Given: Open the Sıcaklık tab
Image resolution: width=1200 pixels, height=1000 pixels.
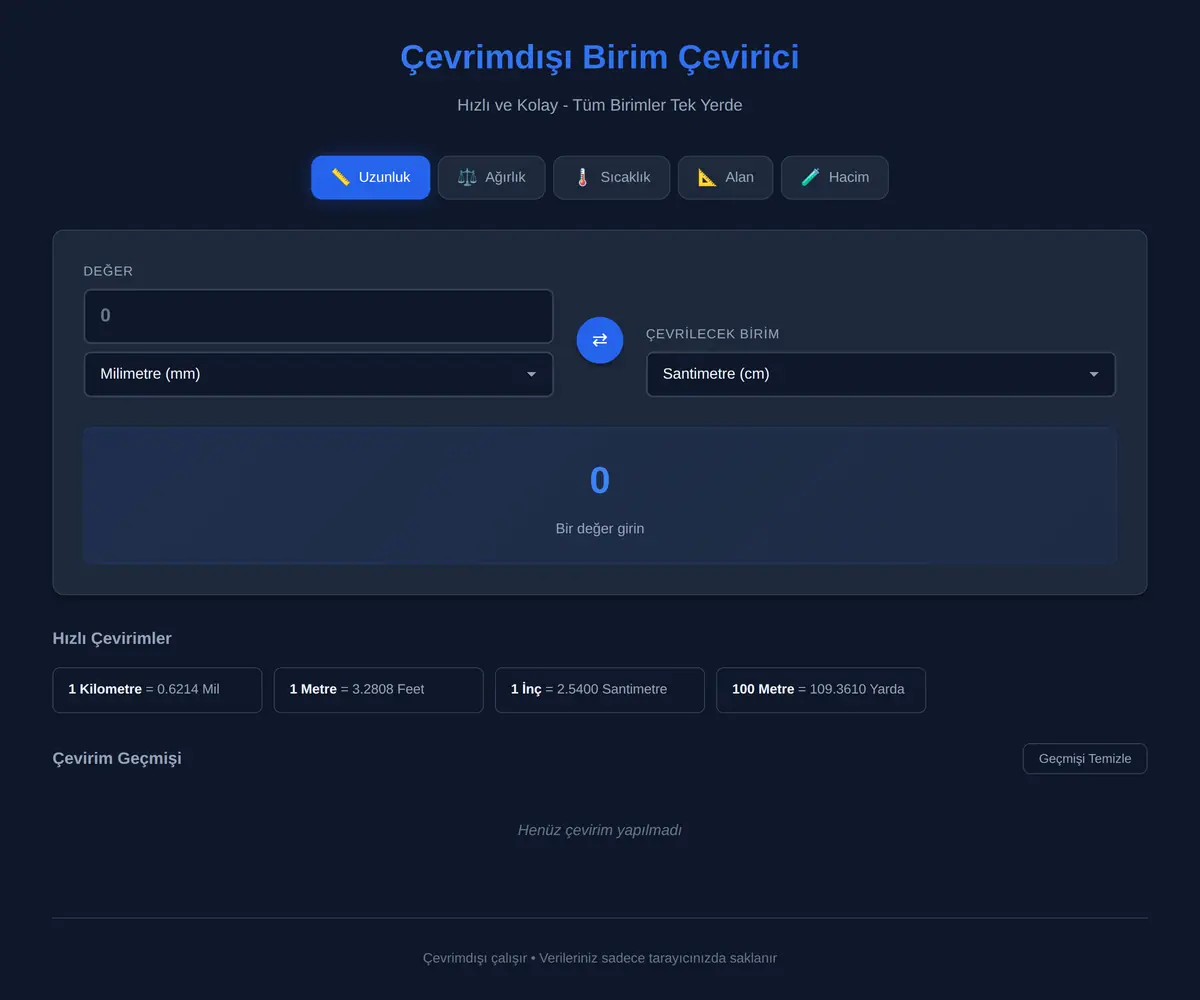Looking at the screenshot, I should click(611, 177).
